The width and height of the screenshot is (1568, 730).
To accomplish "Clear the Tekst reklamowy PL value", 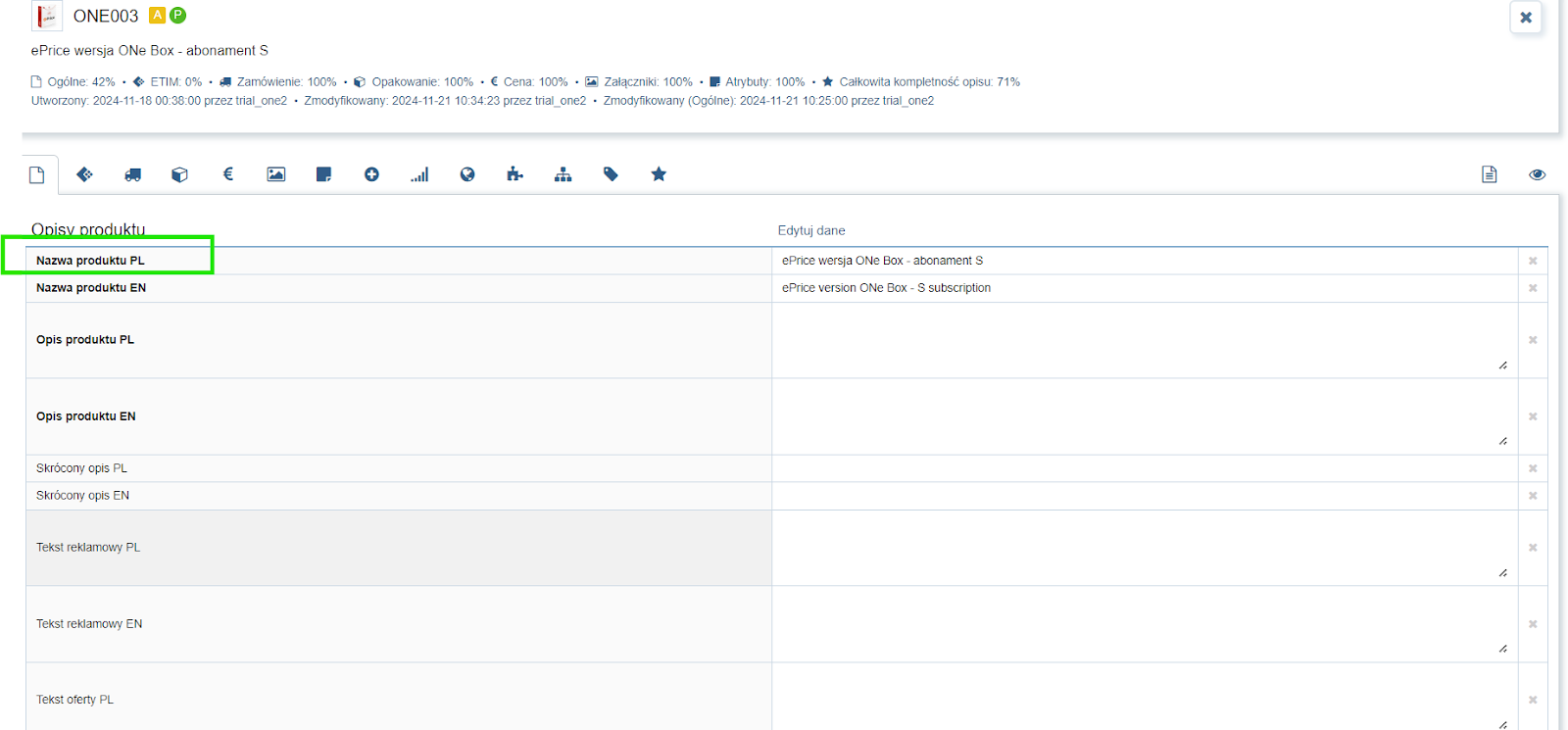I will [1533, 548].
